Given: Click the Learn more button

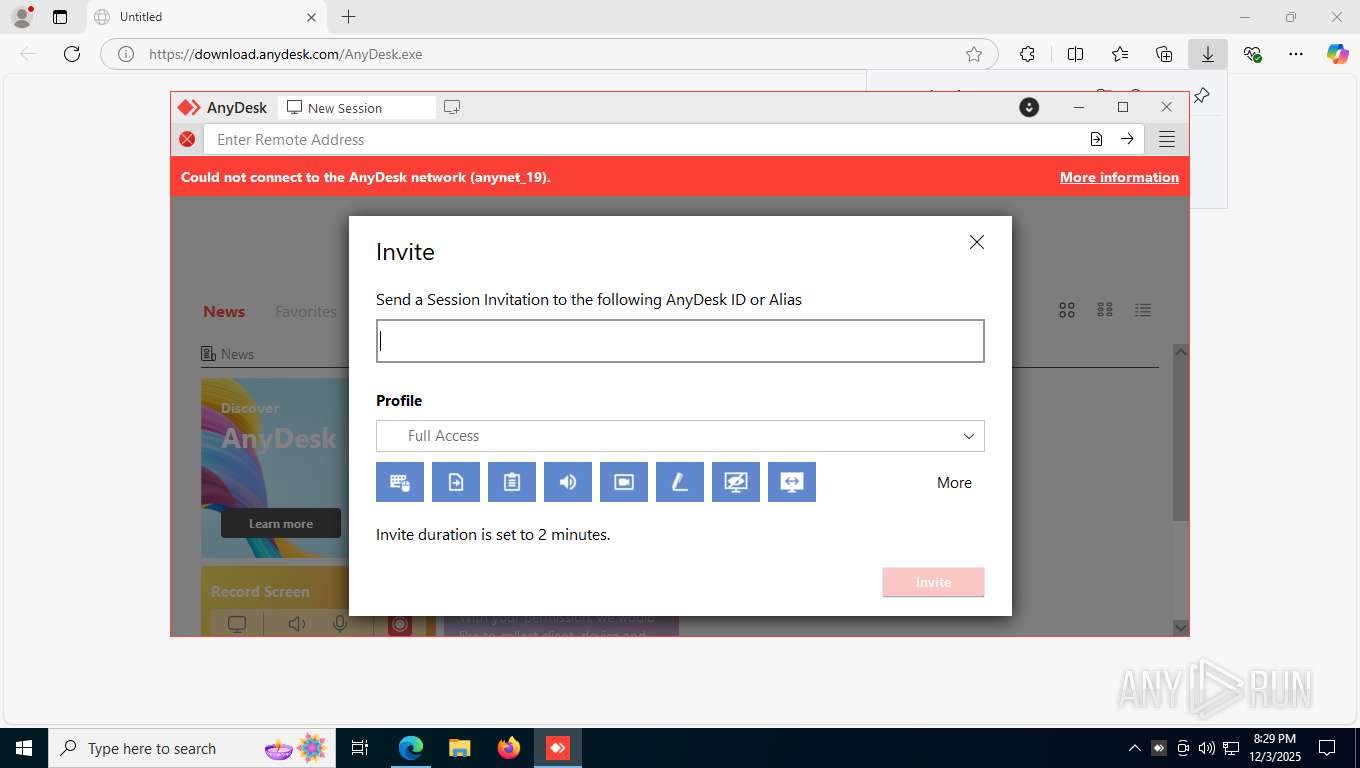Looking at the screenshot, I should point(281,523).
